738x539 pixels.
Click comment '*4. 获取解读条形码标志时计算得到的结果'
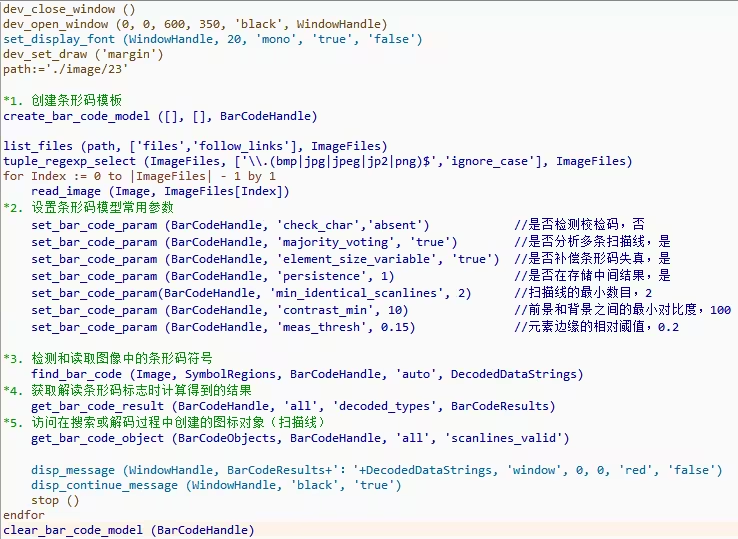tap(127, 390)
